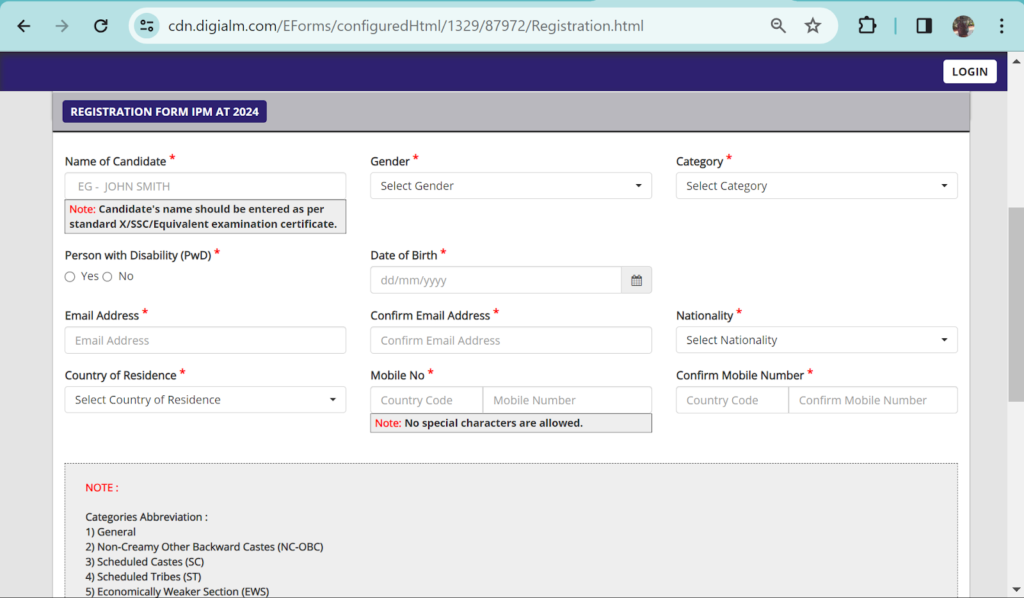Image resolution: width=1024 pixels, height=598 pixels.
Task: Focus the Name of Candidate input field
Action: click(x=205, y=186)
